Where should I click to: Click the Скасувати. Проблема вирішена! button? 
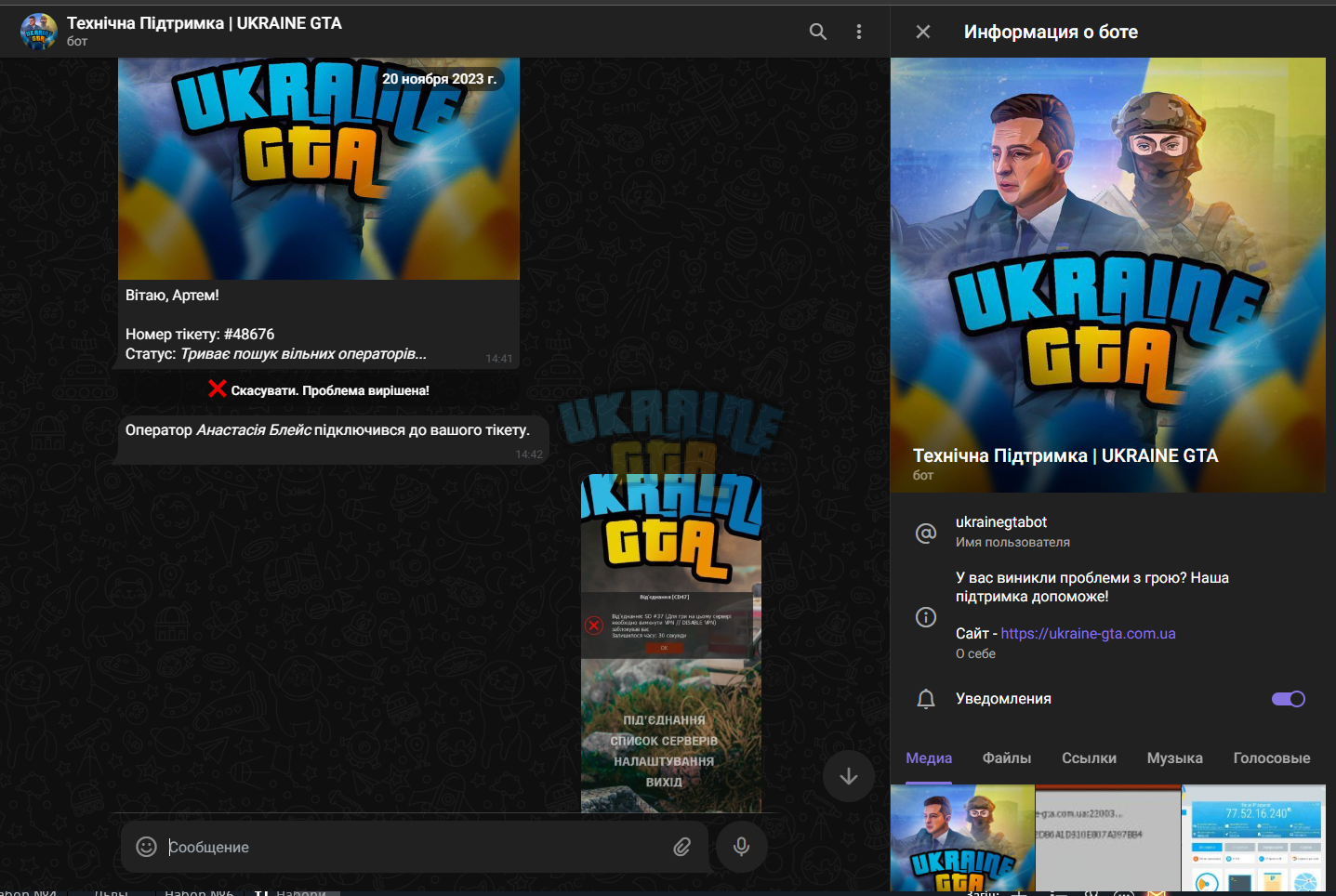[x=319, y=390]
